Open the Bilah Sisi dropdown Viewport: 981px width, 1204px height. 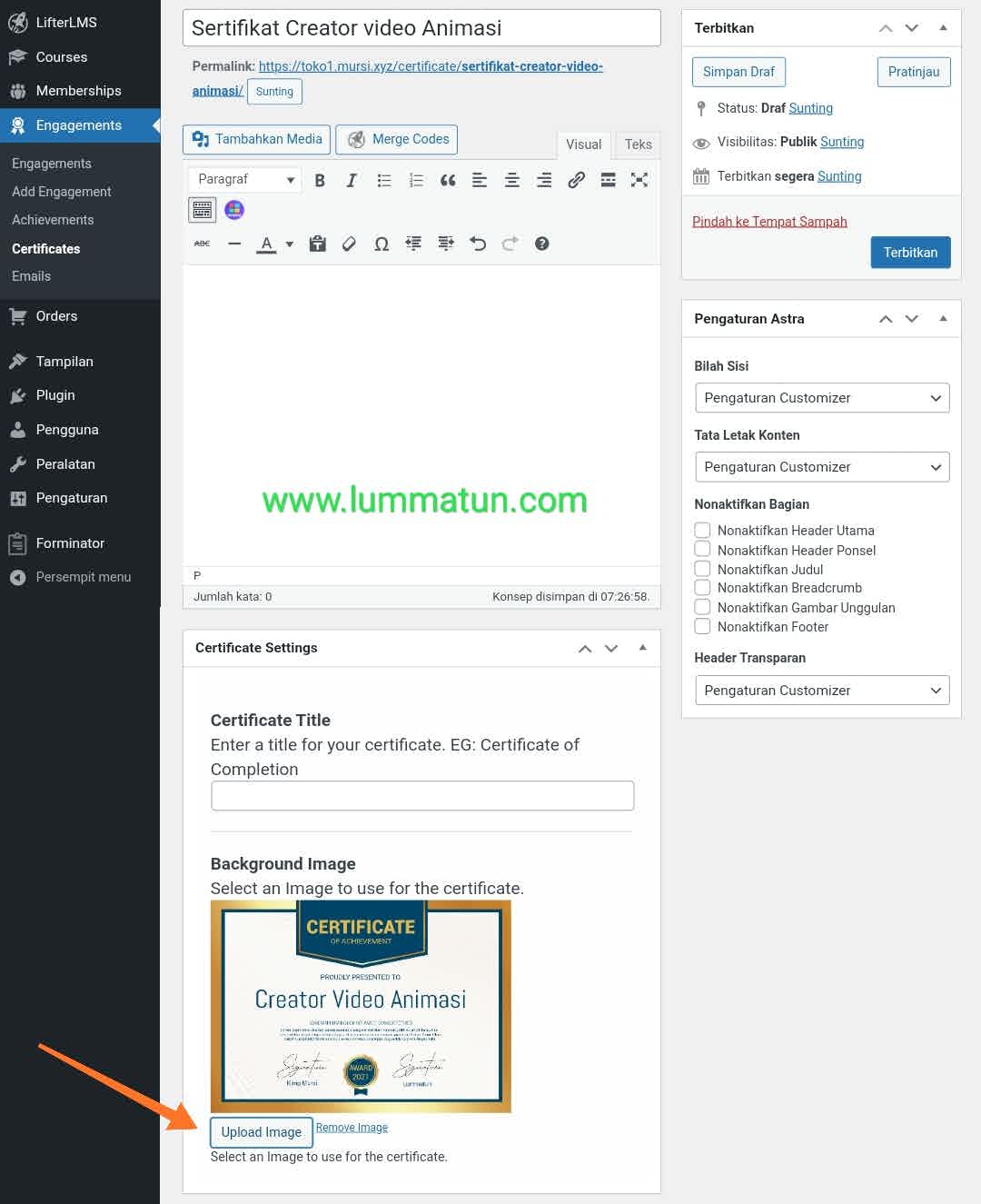[821, 398]
